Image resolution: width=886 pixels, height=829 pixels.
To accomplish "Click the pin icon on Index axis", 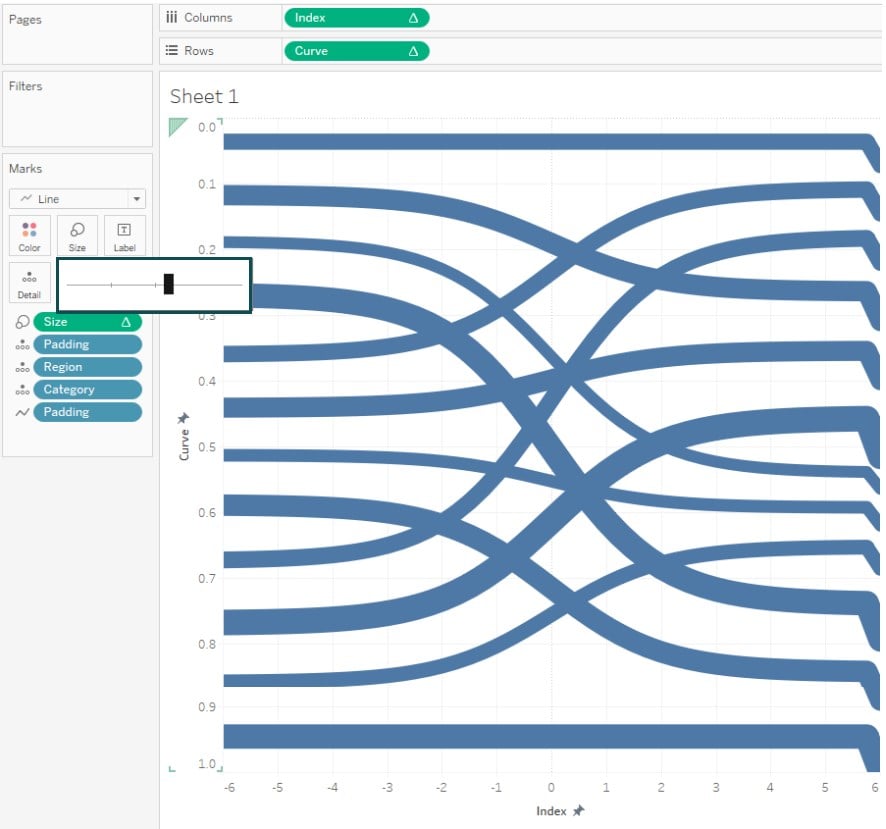I will coord(578,811).
